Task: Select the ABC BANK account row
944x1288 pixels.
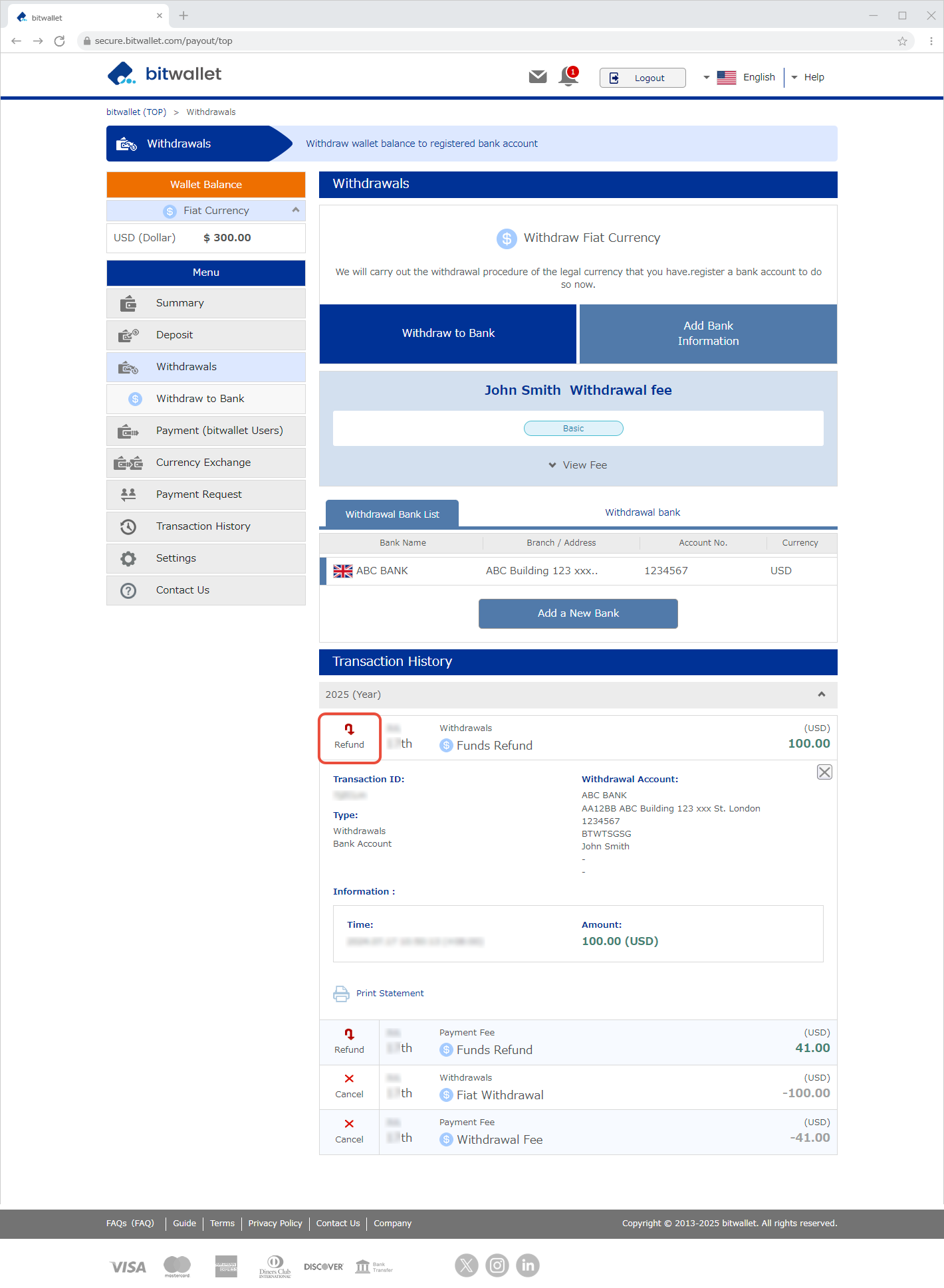Action: point(578,571)
